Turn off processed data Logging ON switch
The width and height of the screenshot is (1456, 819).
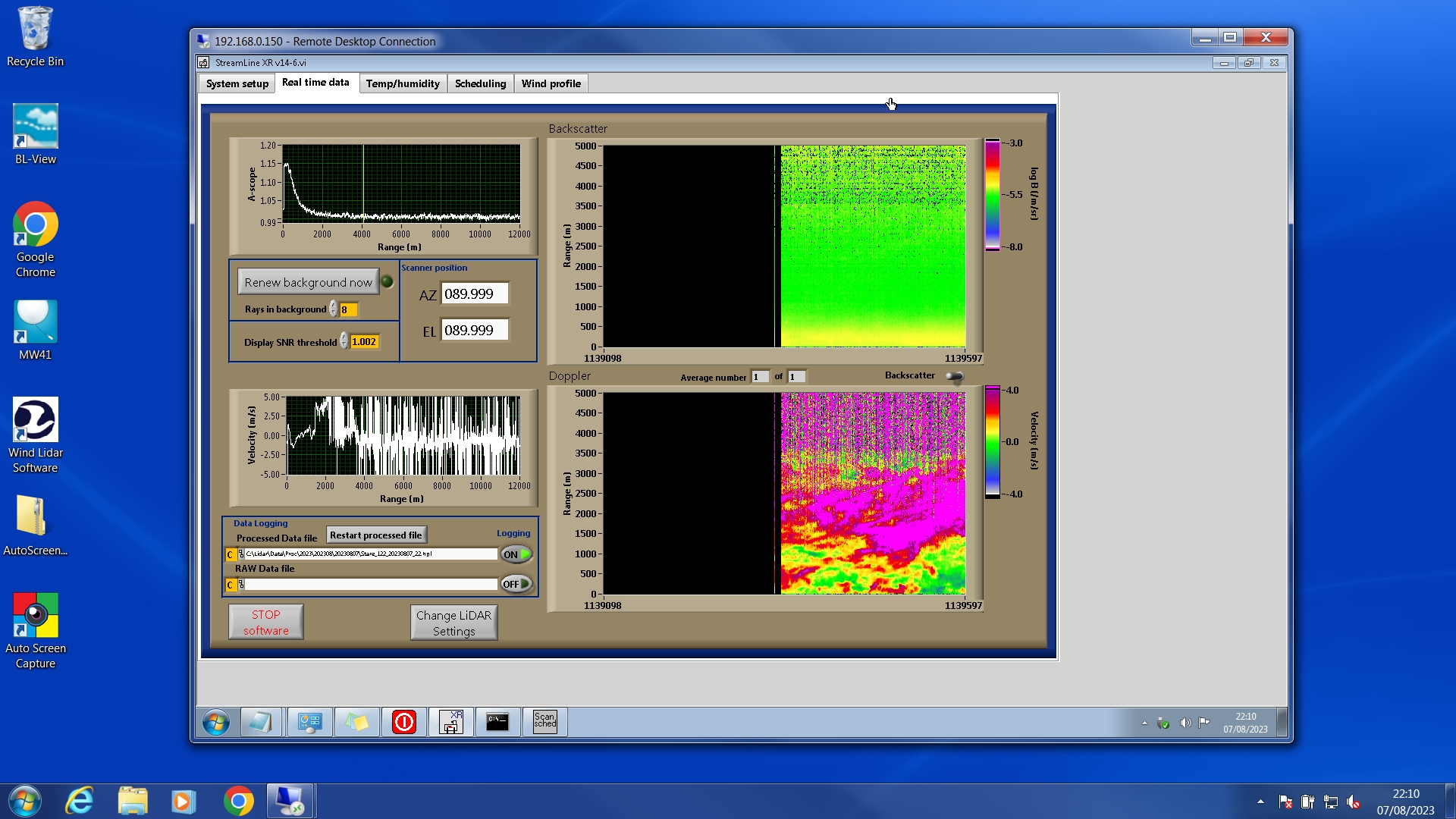pos(516,554)
